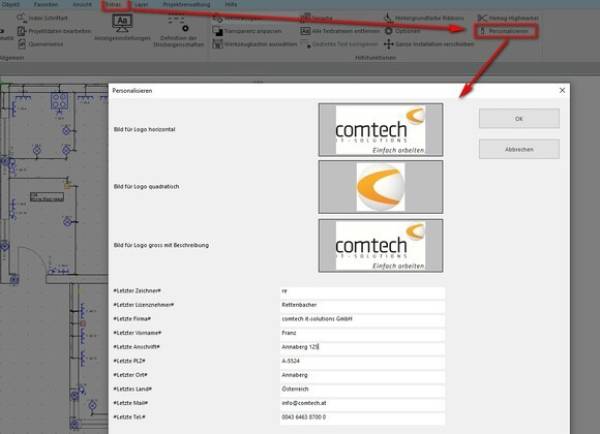Viewport: 600px width, 434px height.
Task: Click Transparenz anpassen label
Action: pyautogui.click(x=253, y=31)
